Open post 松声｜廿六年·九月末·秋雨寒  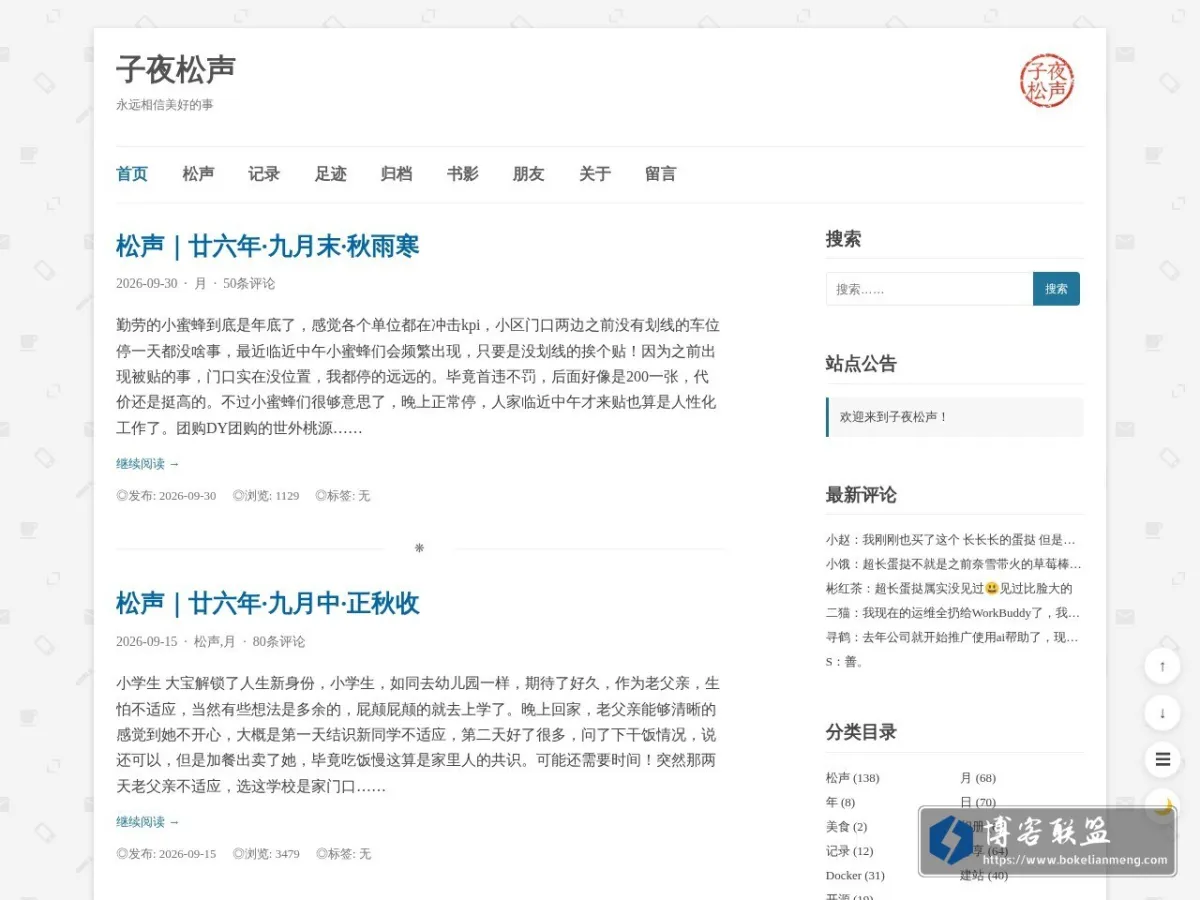(267, 246)
